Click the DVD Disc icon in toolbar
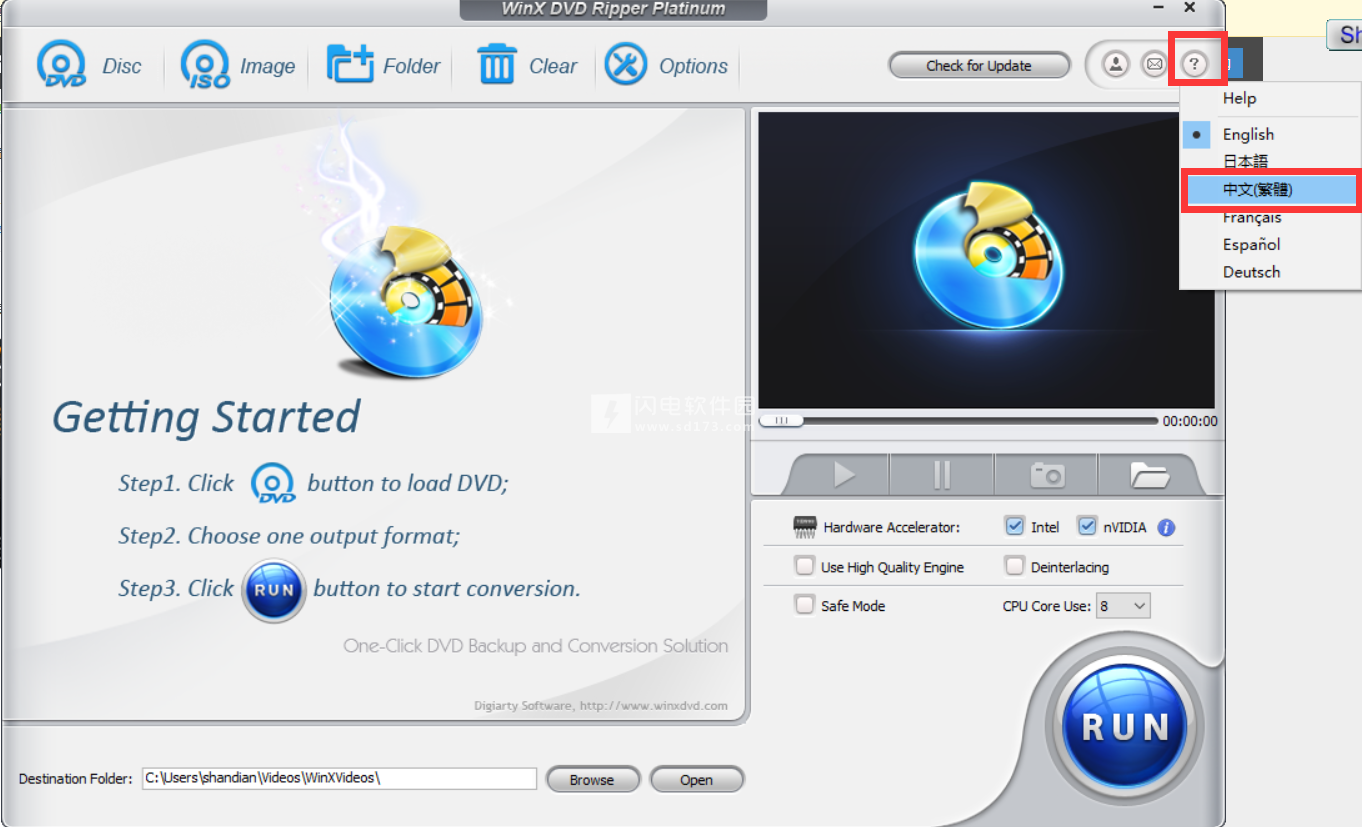Screen dimensions: 1362x827 [61, 65]
